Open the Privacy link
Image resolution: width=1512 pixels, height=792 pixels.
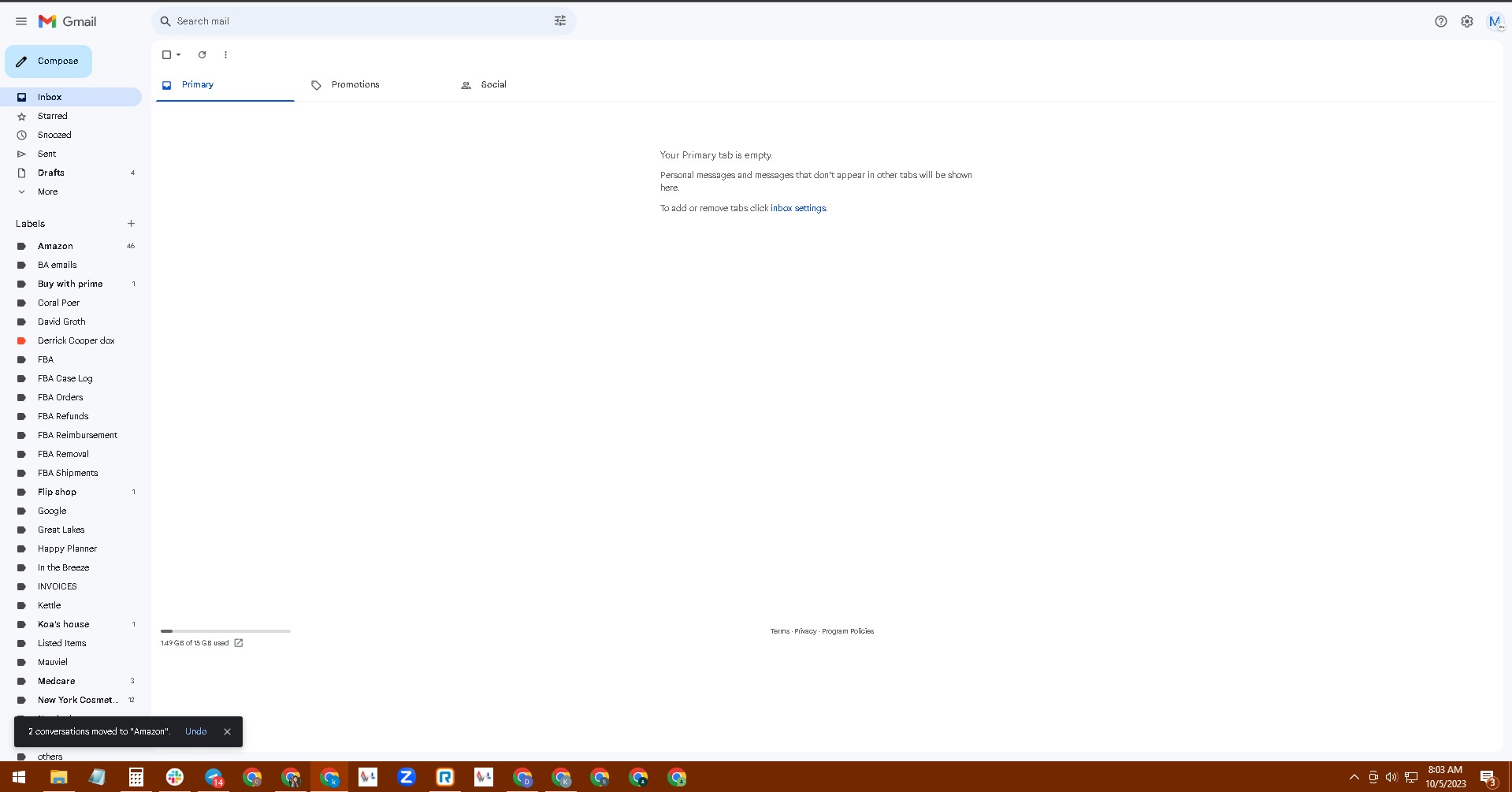tap(805, 631)
